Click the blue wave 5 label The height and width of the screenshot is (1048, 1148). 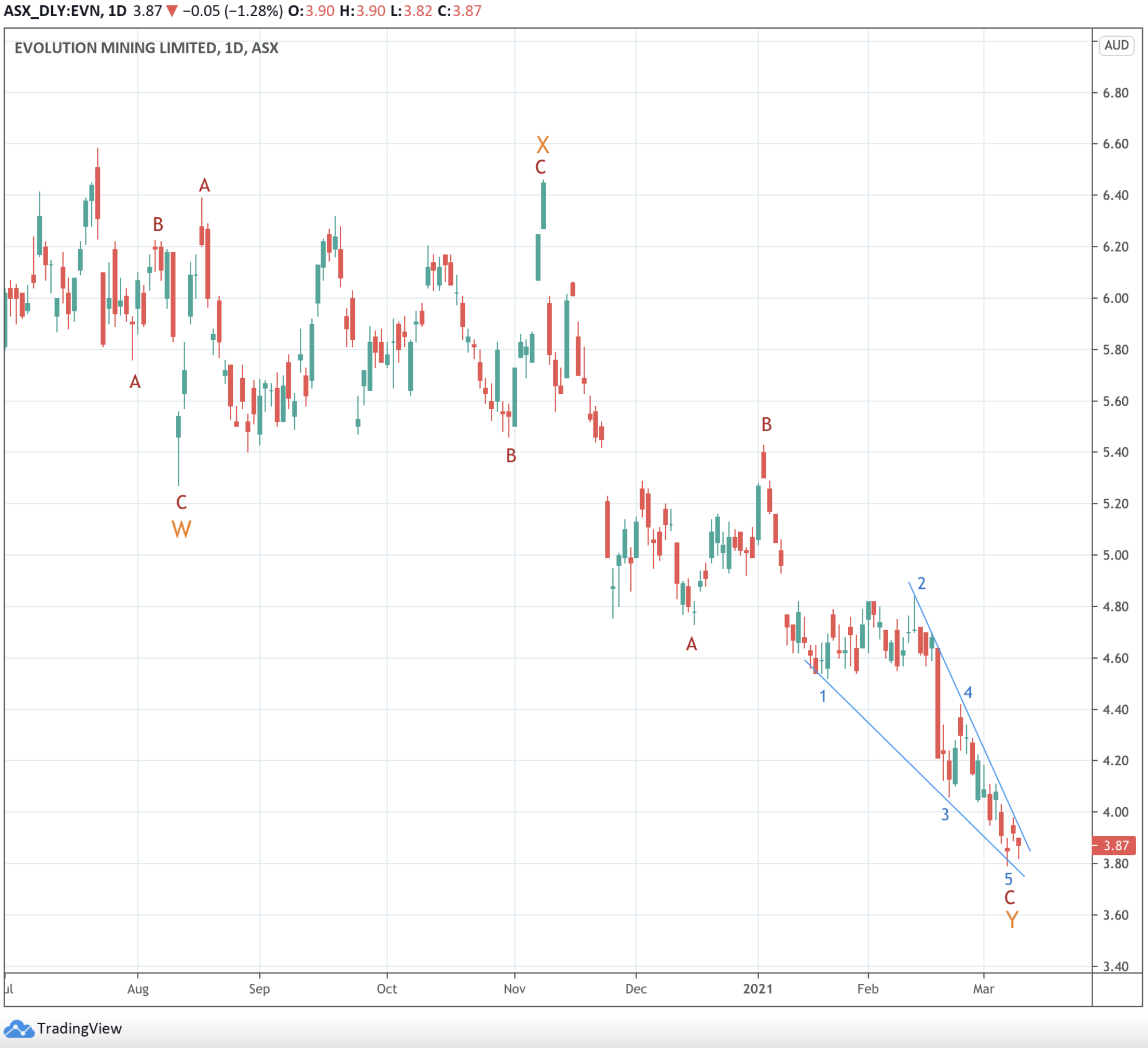(1009, 878)
